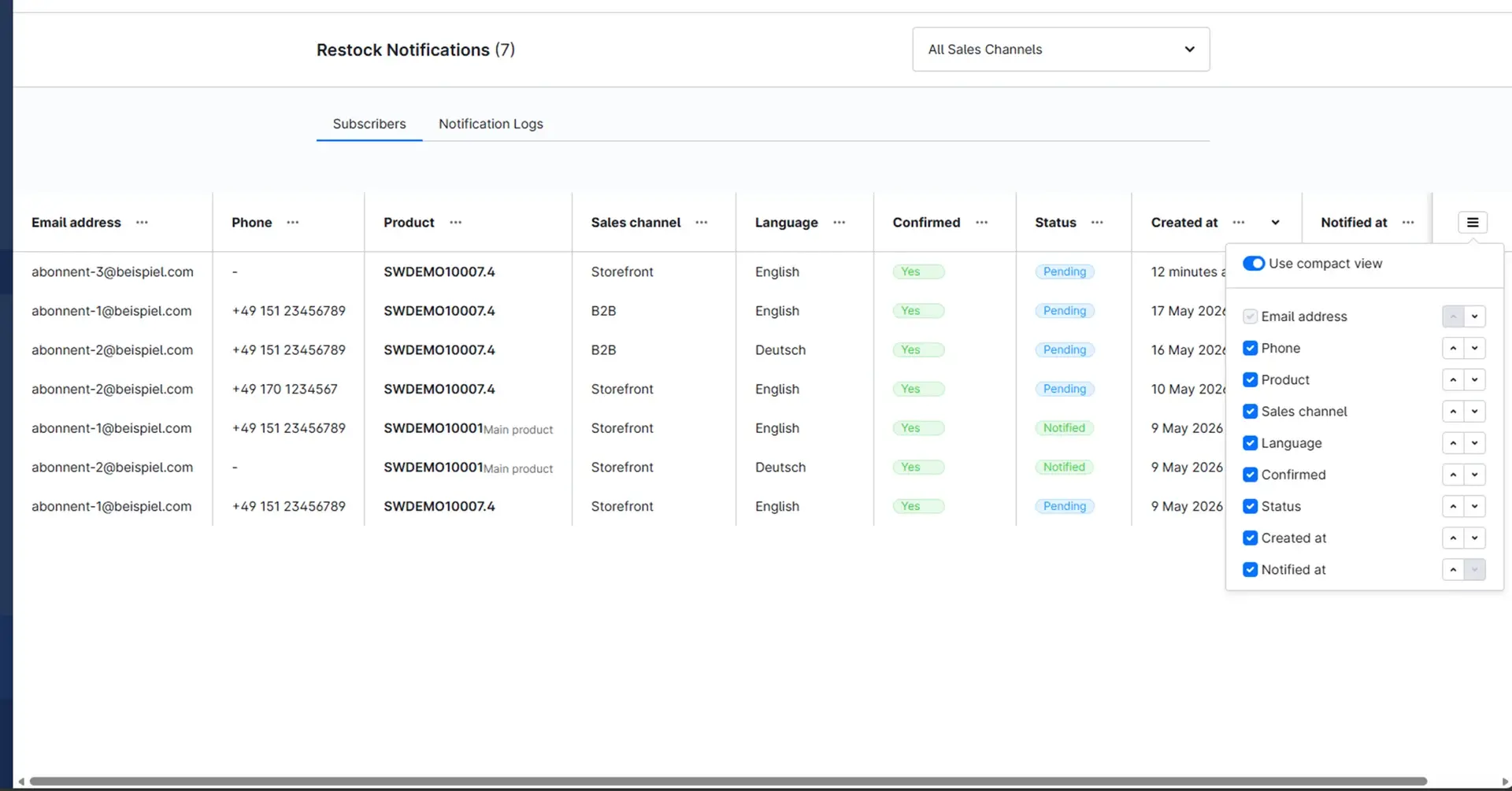Uncheck the Sales channel column checkbox

[x=1250, y=411]
